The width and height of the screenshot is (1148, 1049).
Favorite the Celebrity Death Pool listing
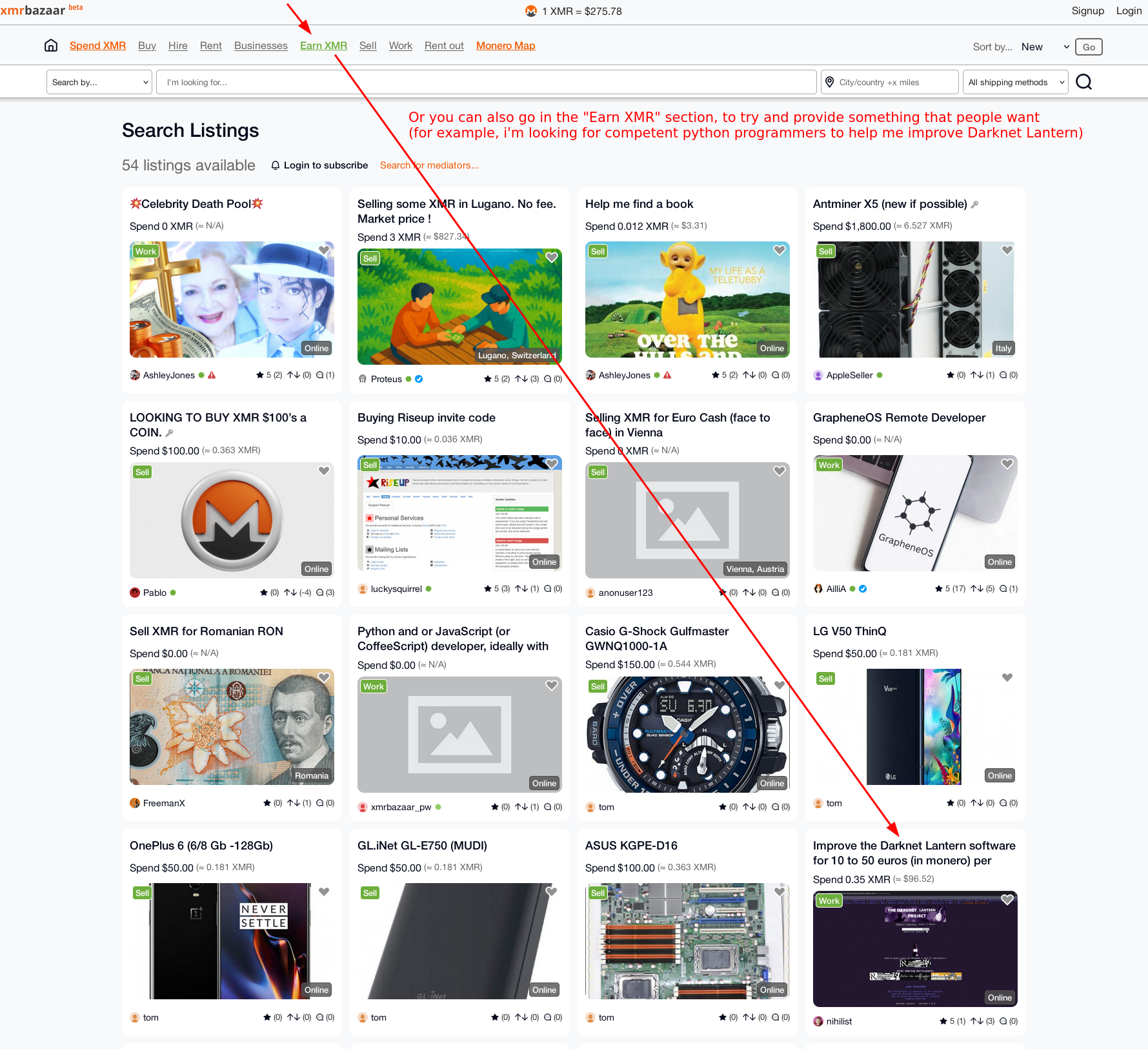[324, 250]
